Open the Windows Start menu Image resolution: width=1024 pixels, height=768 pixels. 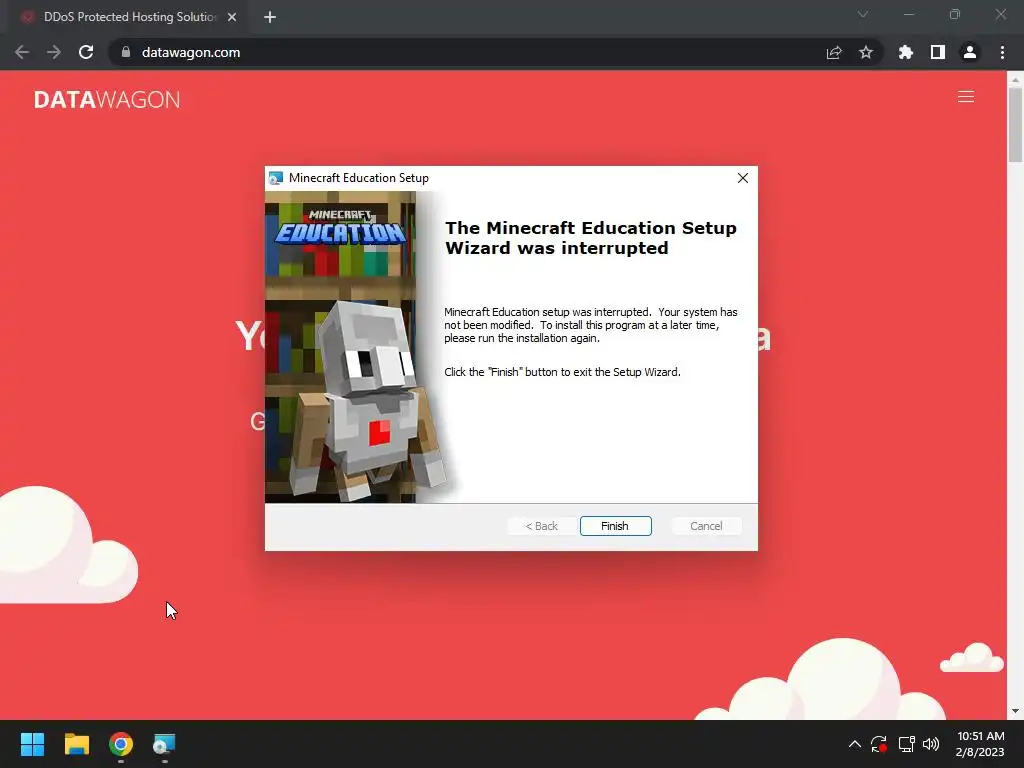[x=32, y=744]
